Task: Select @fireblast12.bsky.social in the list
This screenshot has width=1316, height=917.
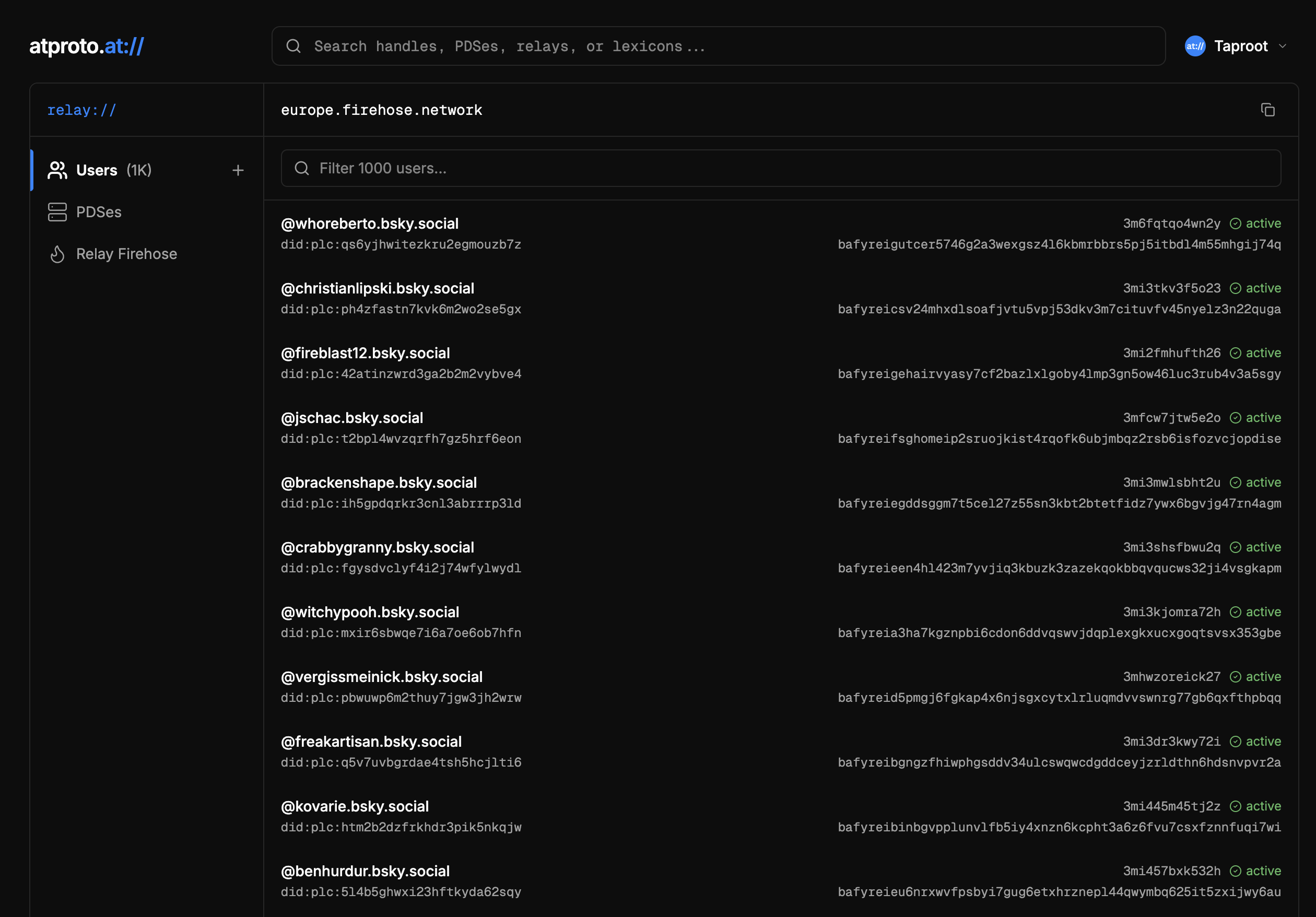Action: 365,353
